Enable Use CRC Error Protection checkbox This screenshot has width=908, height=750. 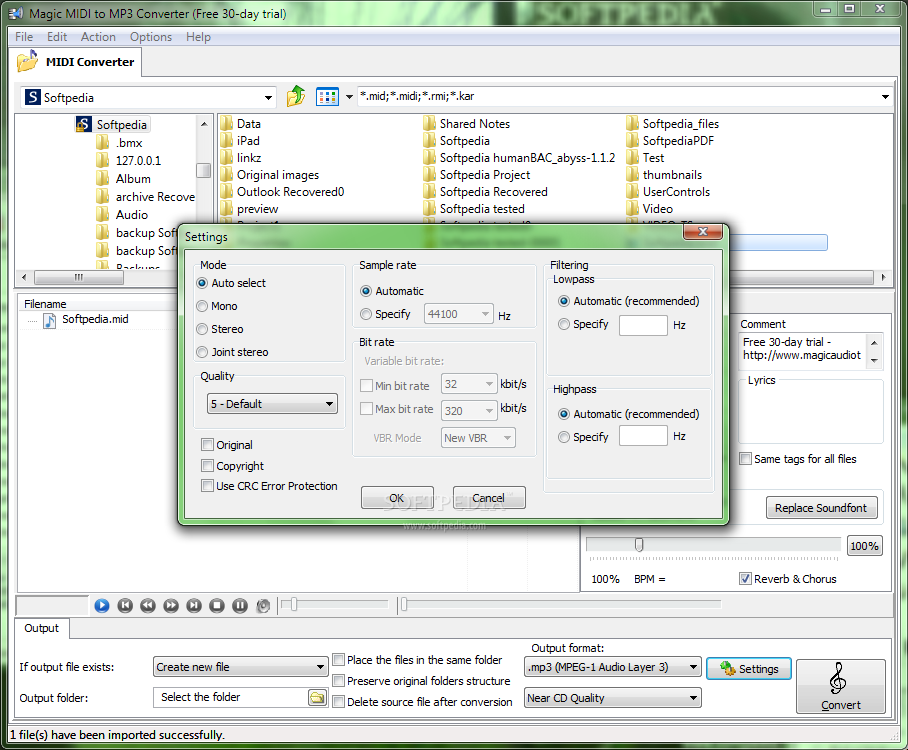pos(207,486)
